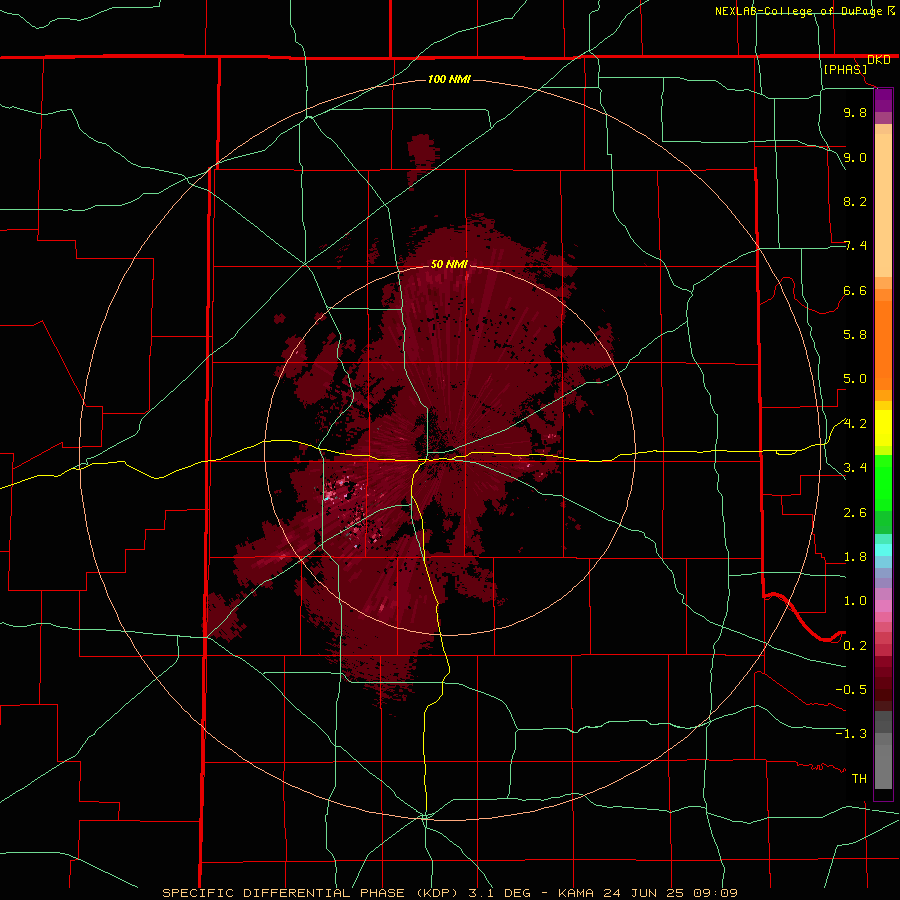Pick the cyan band on color bar

tap(883, 549)
